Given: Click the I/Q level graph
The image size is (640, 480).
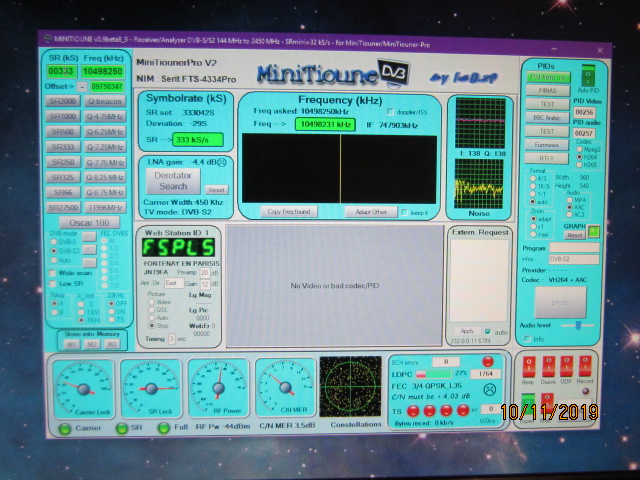Looking at the screenshot, I should pos(480,123).
